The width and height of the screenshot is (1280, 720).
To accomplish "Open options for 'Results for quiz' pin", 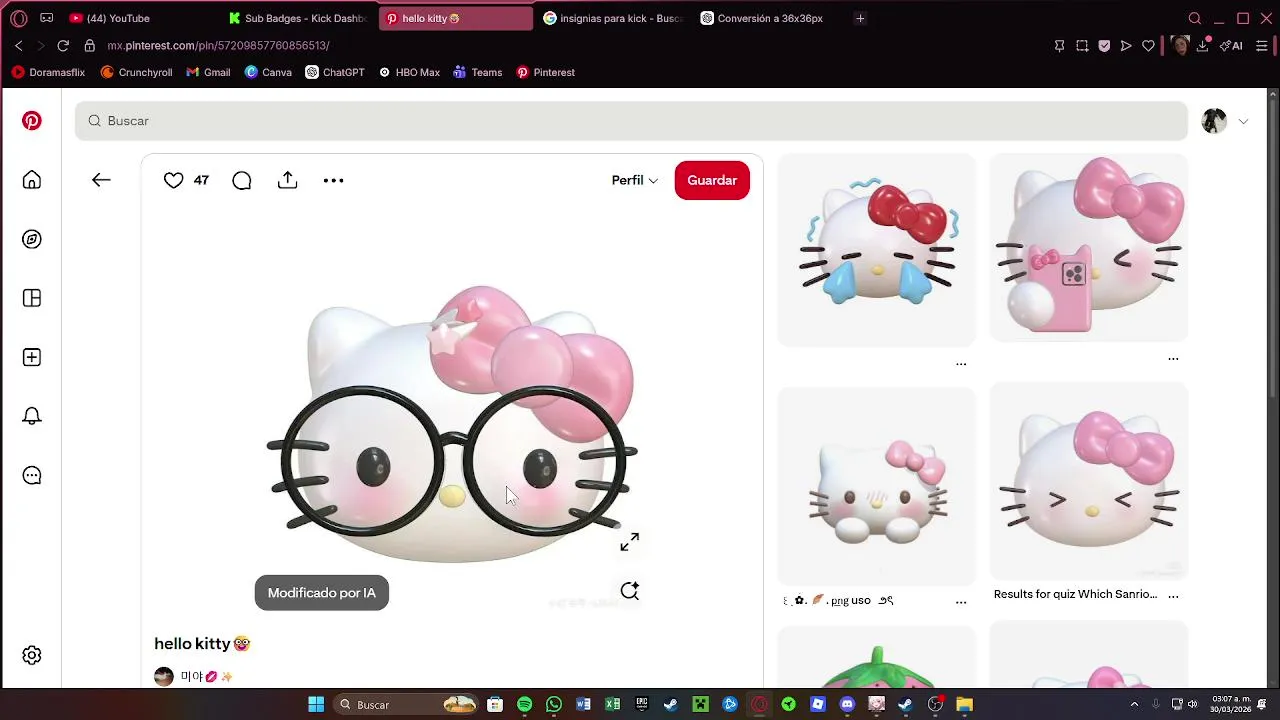I will click(x=1173, y=595).
